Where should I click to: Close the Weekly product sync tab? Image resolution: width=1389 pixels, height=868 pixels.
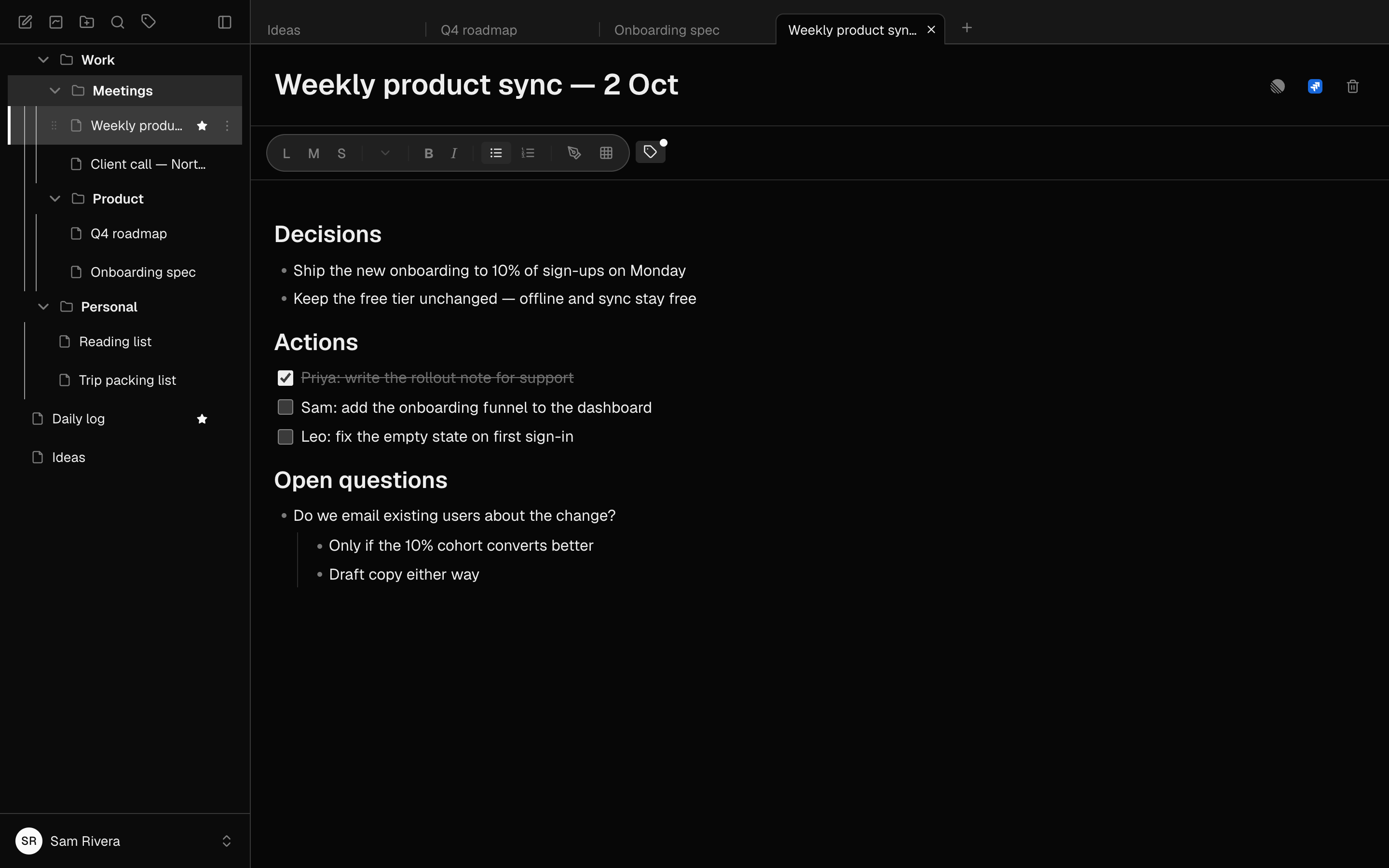point(932,29)
